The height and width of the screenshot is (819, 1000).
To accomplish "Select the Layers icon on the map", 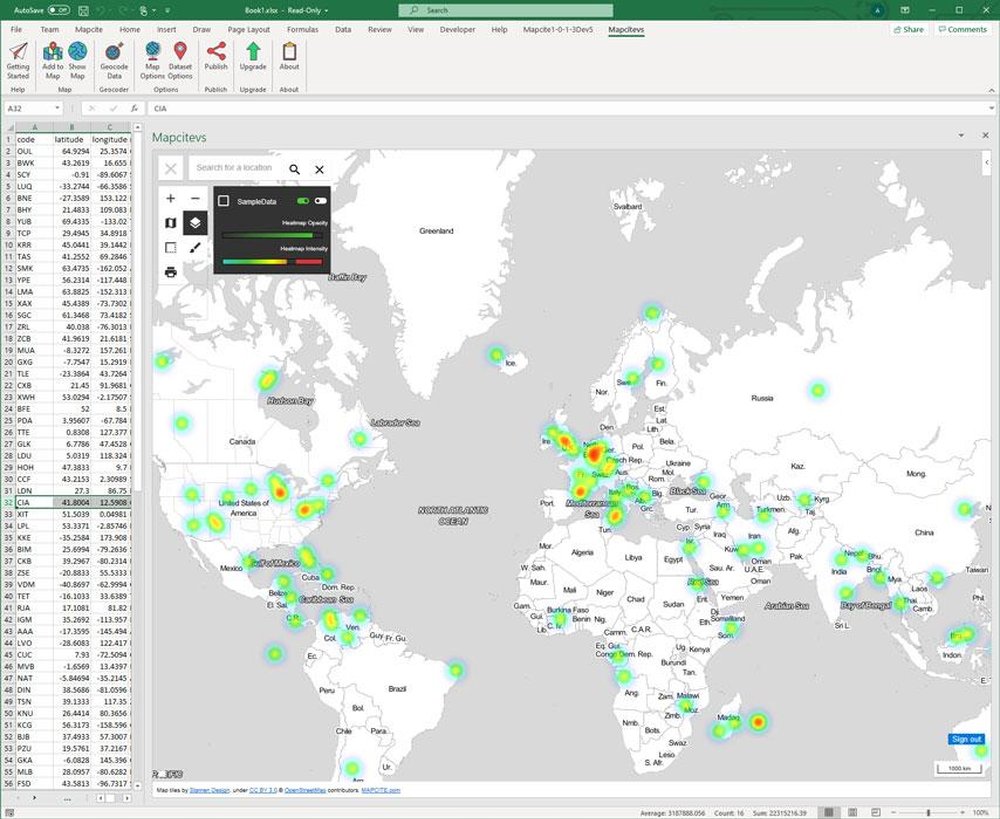I will 195,223.
